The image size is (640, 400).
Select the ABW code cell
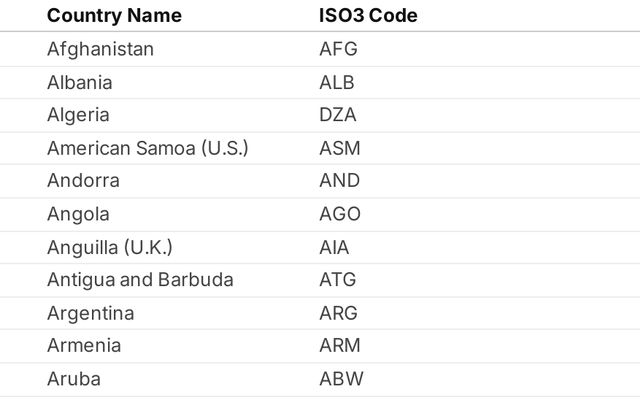click(x=341, y=379)
